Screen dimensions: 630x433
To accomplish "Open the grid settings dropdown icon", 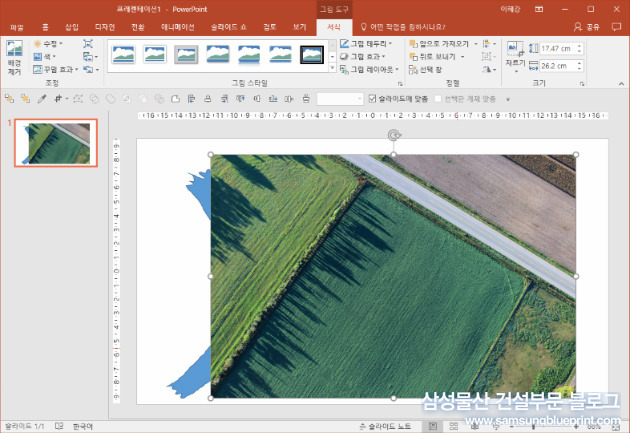I will (61, 98).
